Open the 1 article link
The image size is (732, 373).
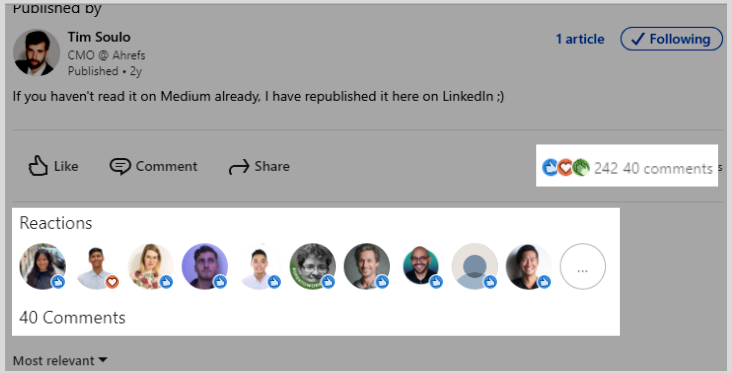[x=580, y=39]
